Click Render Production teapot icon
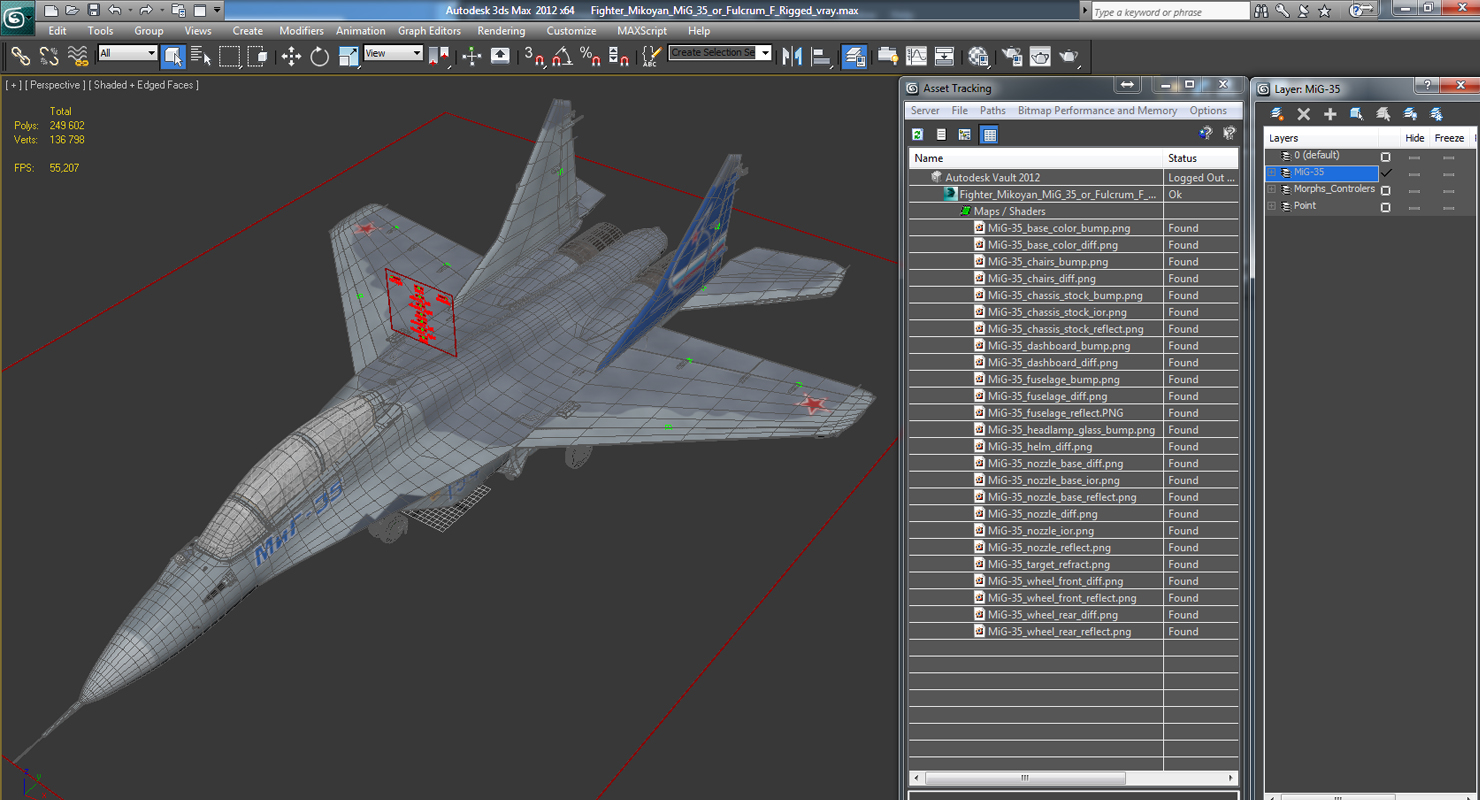 [1069, 57]
